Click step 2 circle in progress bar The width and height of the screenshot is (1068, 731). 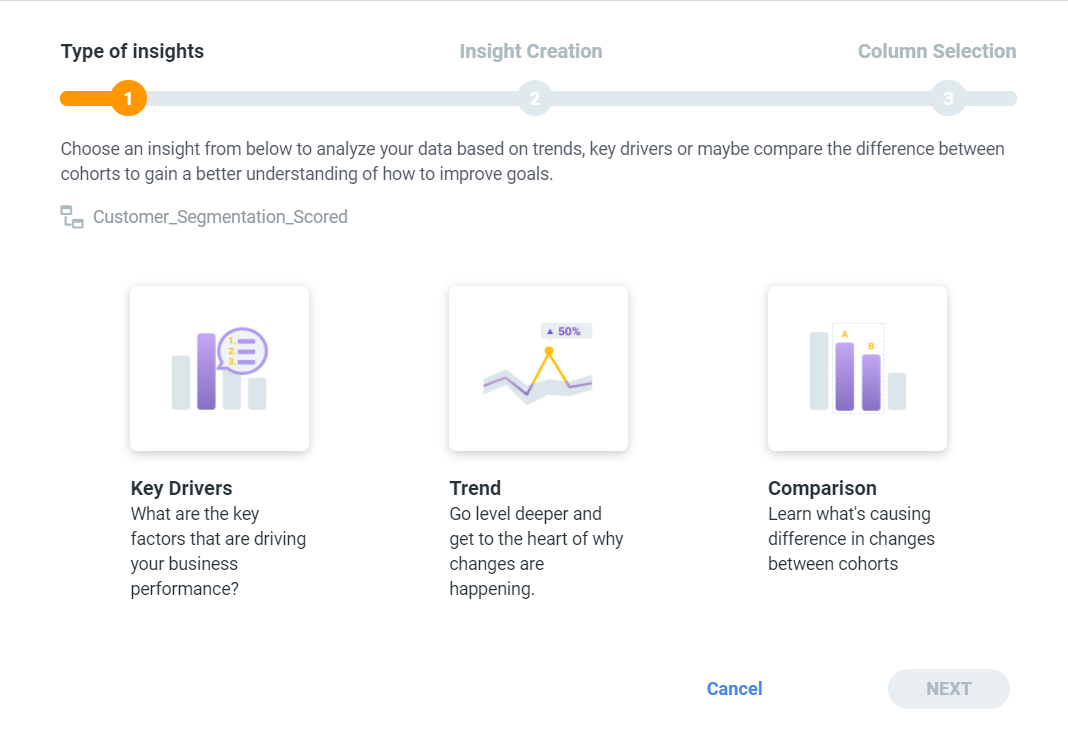pos(535,98)
